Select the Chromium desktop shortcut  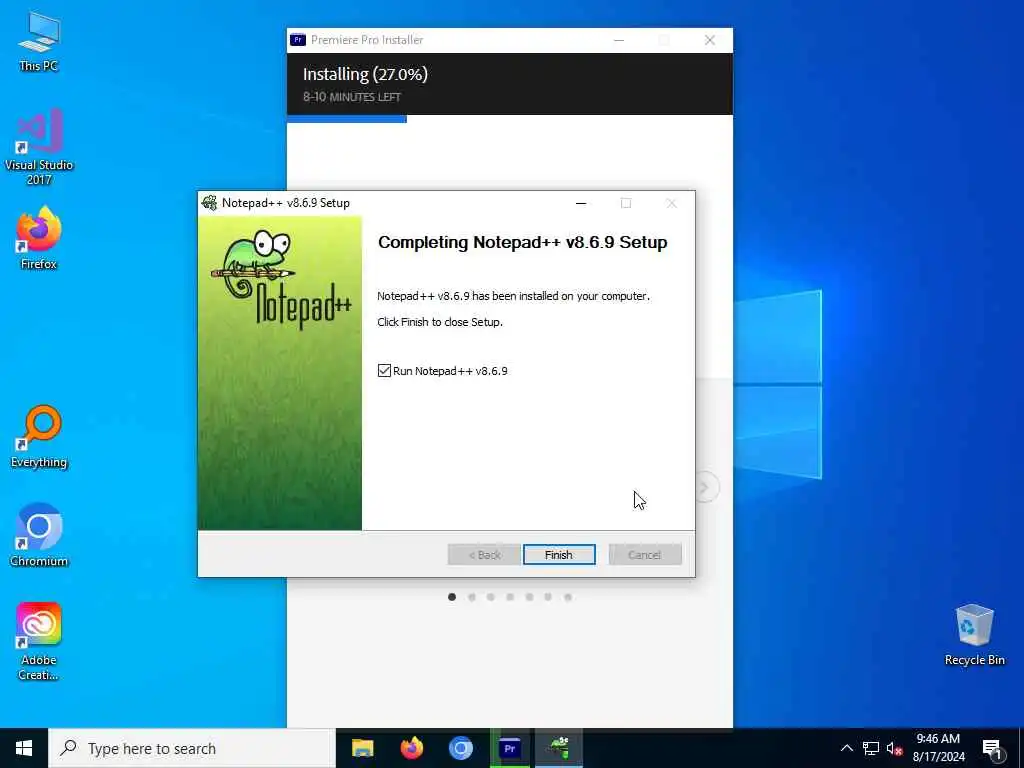pyautogui.click(x=39, y=536)
